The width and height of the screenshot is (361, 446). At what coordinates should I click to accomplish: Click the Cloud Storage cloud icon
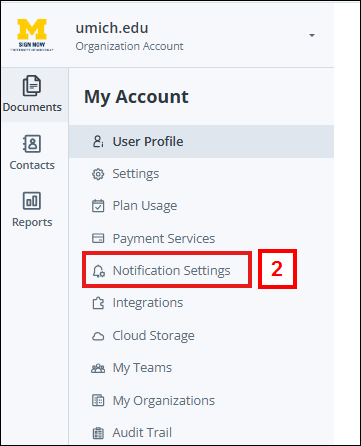(98, 336)
